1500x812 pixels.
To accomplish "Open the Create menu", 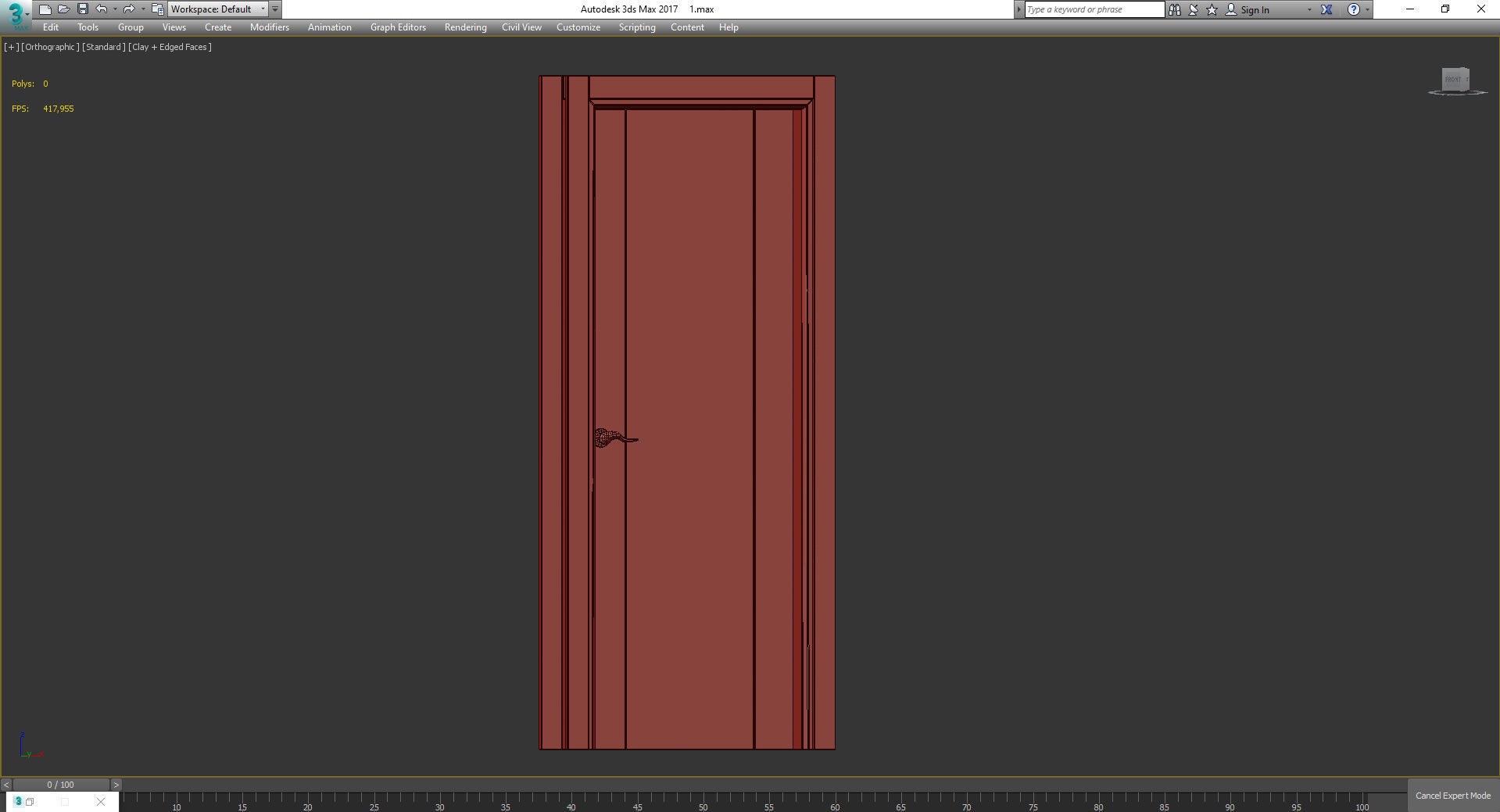I will 218,27.
